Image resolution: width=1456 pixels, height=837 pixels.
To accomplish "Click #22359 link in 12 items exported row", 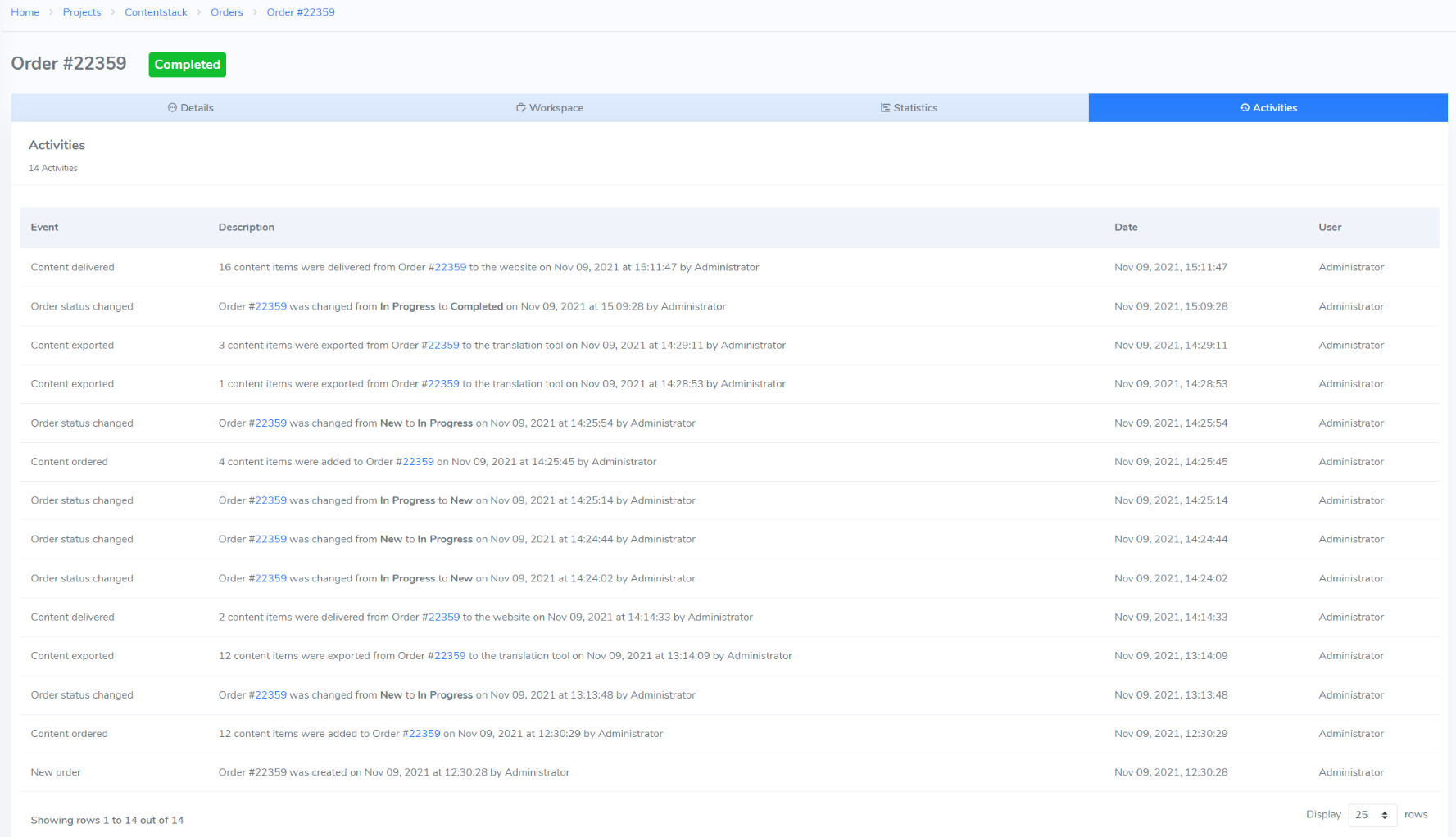I will pos(450,656).
